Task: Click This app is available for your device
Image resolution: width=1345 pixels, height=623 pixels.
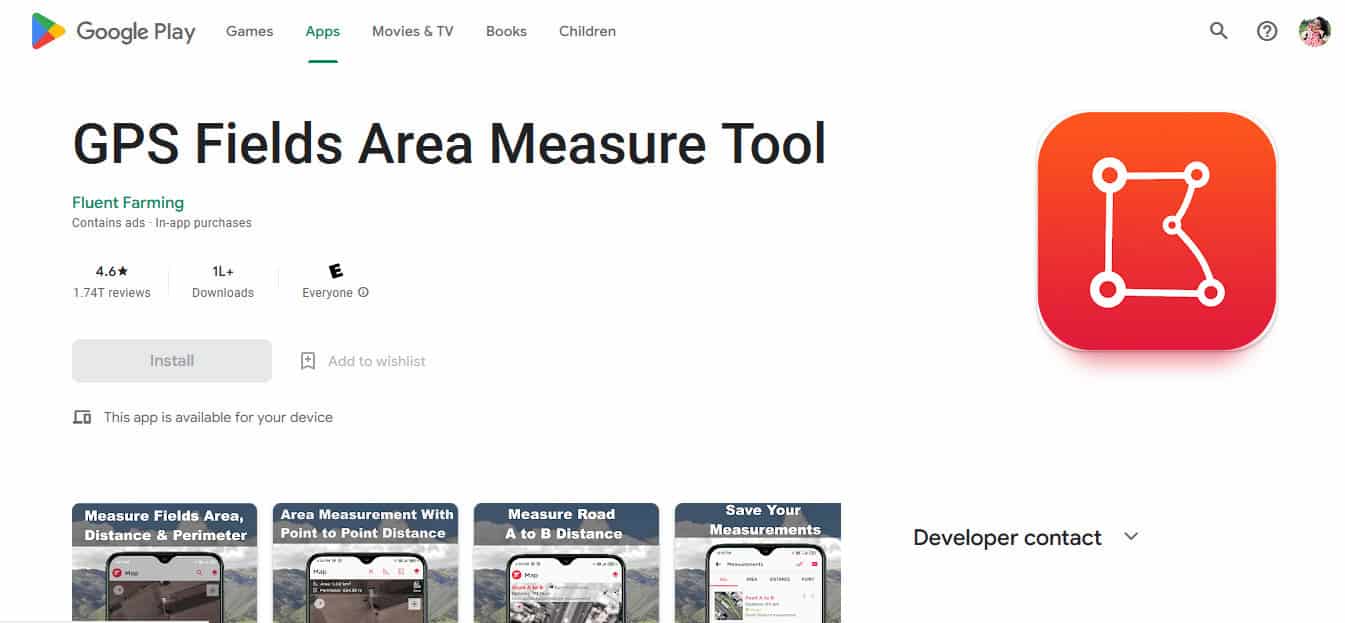Action: coord(218,417)
